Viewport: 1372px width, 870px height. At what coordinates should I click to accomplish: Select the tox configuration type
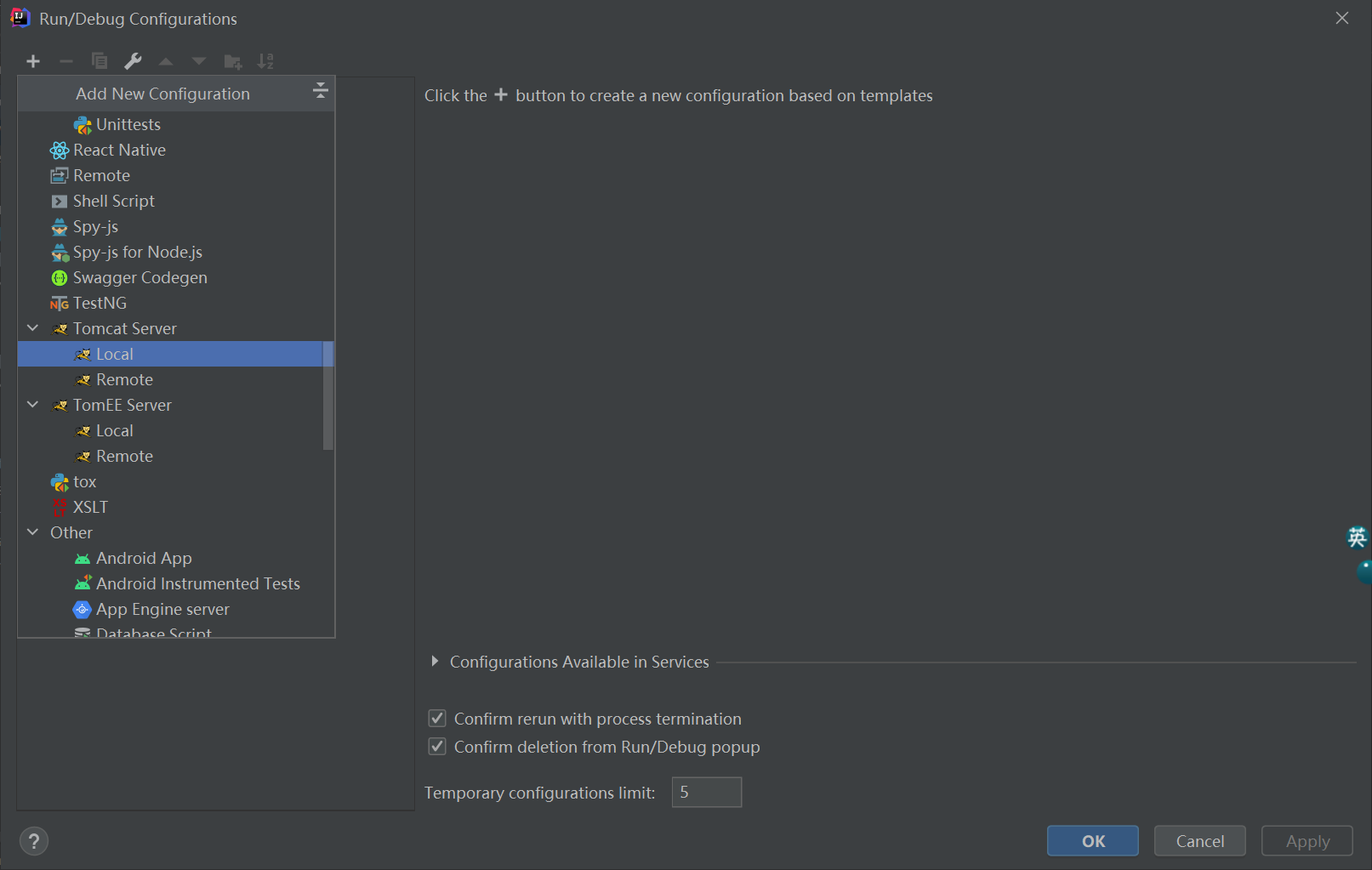click(x=176, y=481)
